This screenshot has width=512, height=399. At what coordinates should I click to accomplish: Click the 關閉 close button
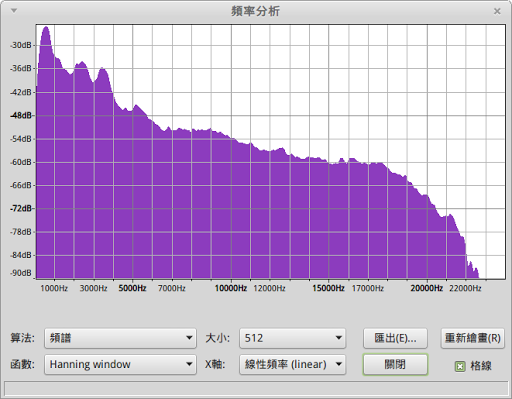tap(395, 364)
